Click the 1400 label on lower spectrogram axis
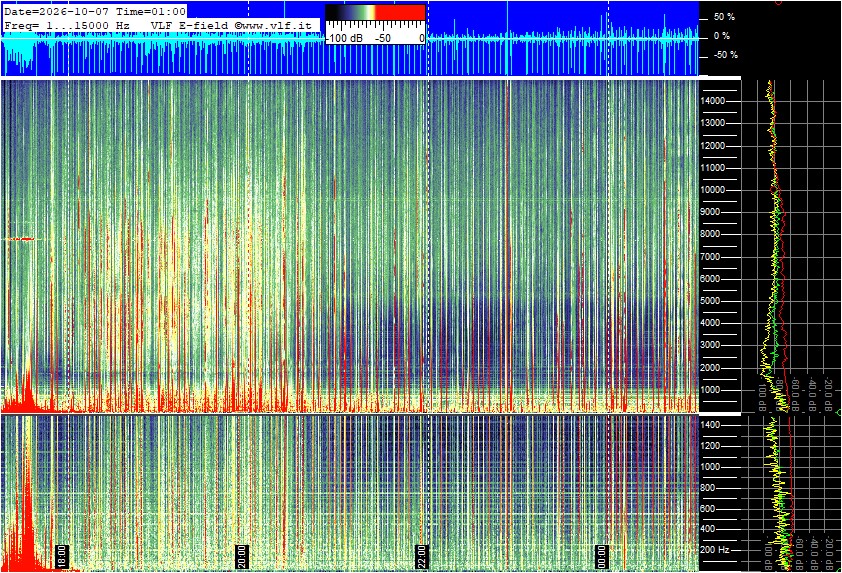The width and height of the screenshot is (842, 573). point(710,425)
